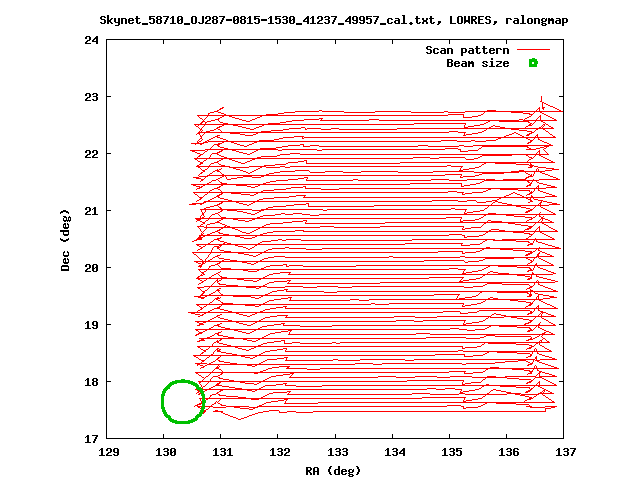Viewport: 640px width, 480px height.
Task: Click the Dec axis tick label 24
Action: click(x=91, y=40)
